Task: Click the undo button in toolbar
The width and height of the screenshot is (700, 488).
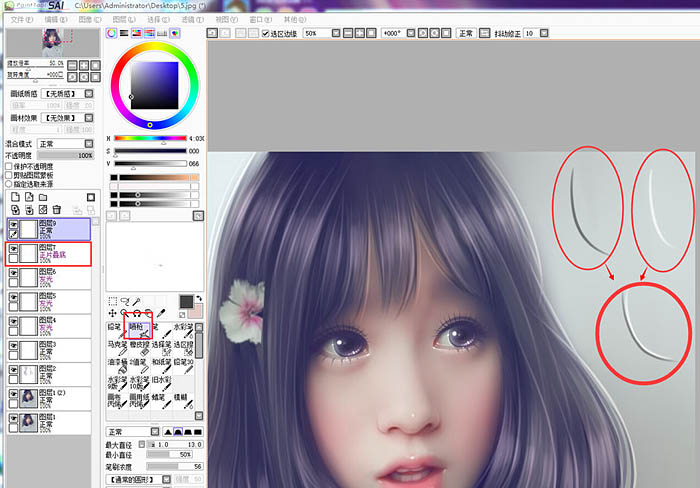Action: click(212, 33)
